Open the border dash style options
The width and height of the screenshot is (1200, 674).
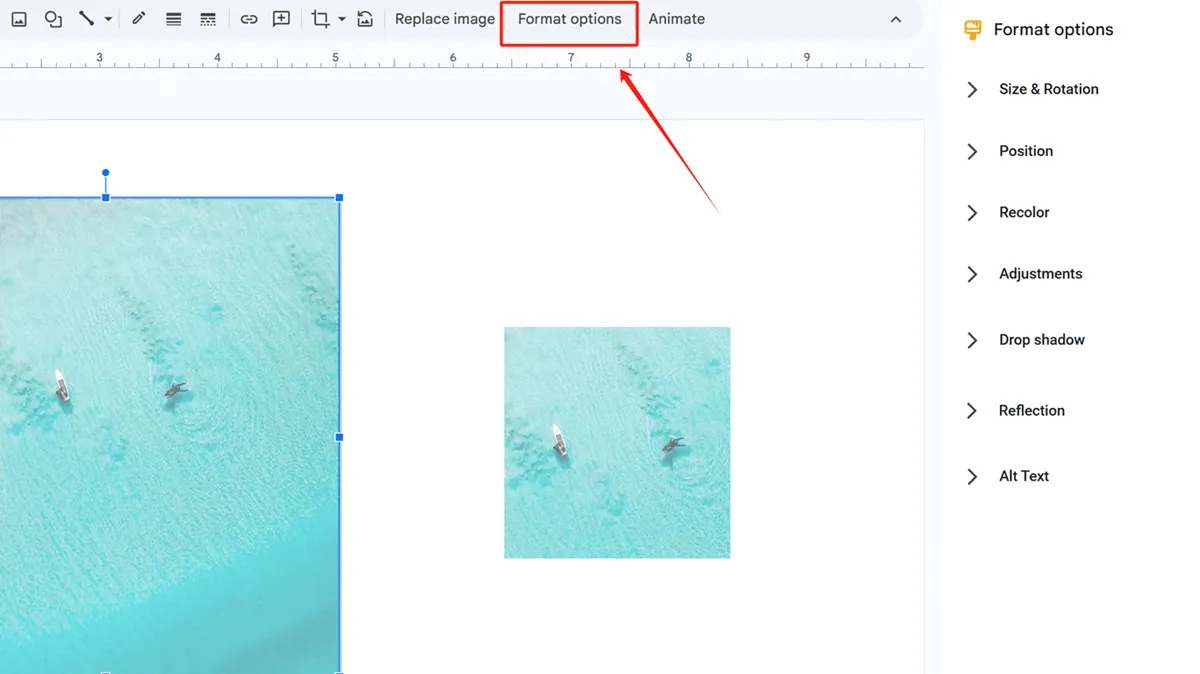[208, 19]
